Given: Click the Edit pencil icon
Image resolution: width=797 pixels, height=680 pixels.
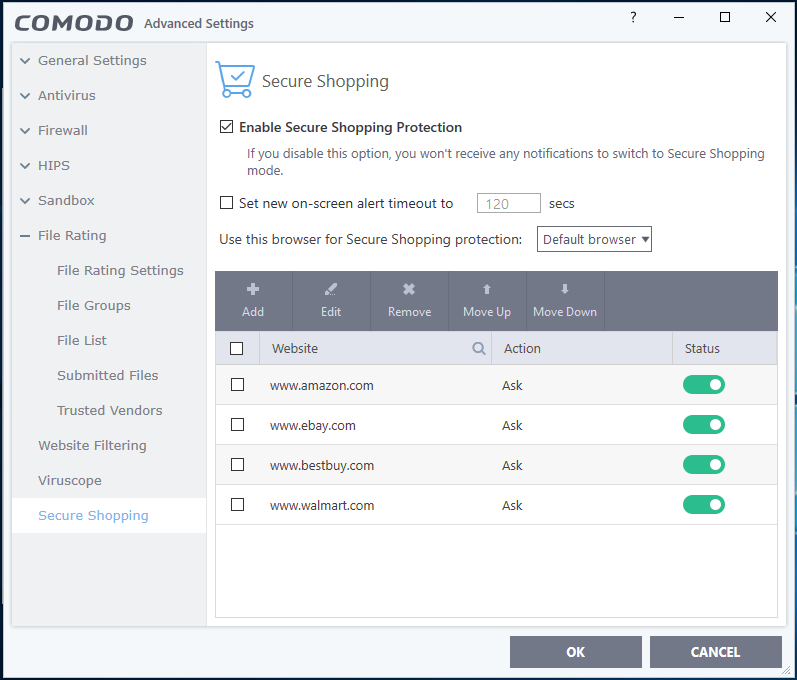Looking at the screenshot, I should 331,290.
